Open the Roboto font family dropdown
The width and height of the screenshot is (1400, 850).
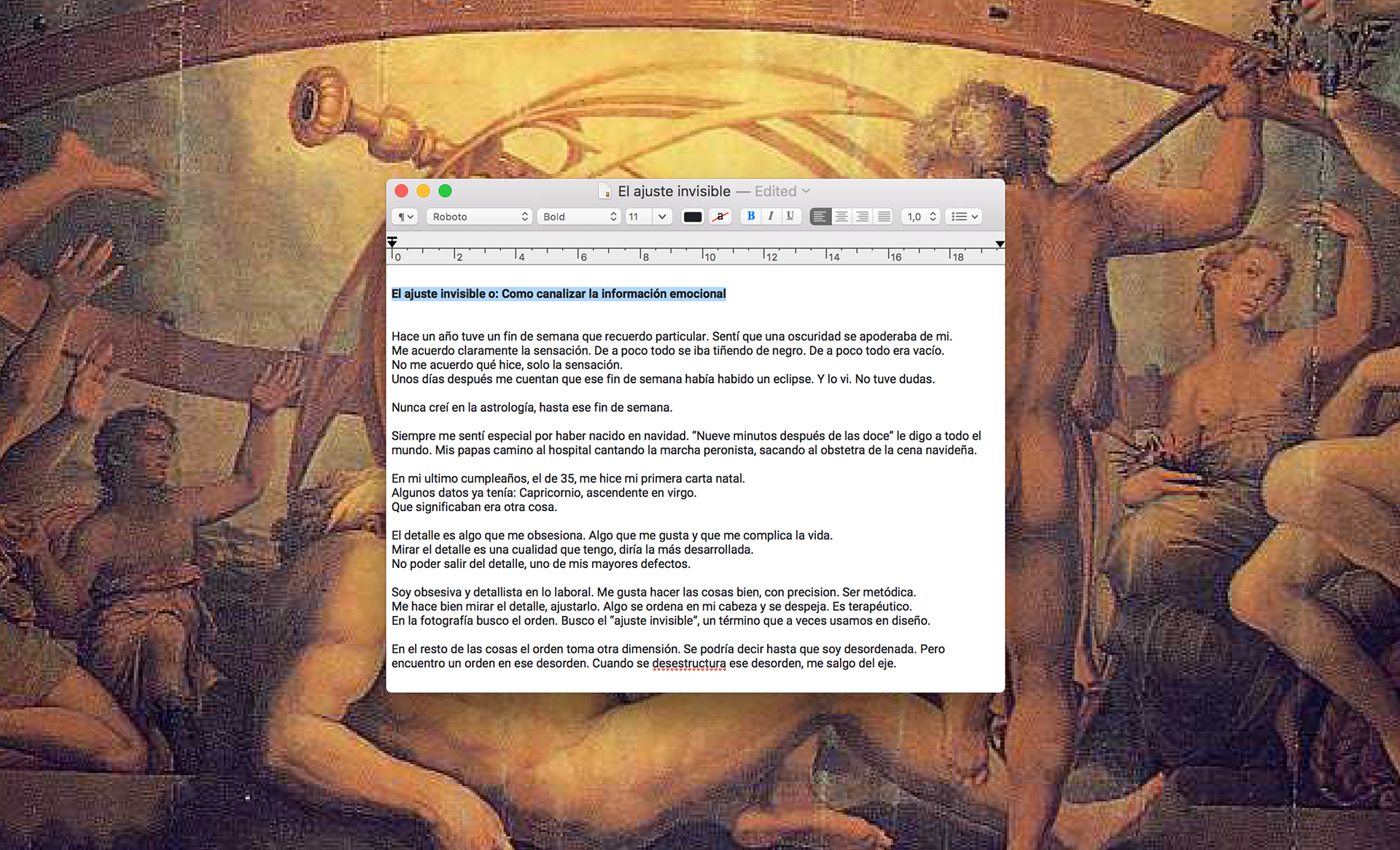point(479,217)
